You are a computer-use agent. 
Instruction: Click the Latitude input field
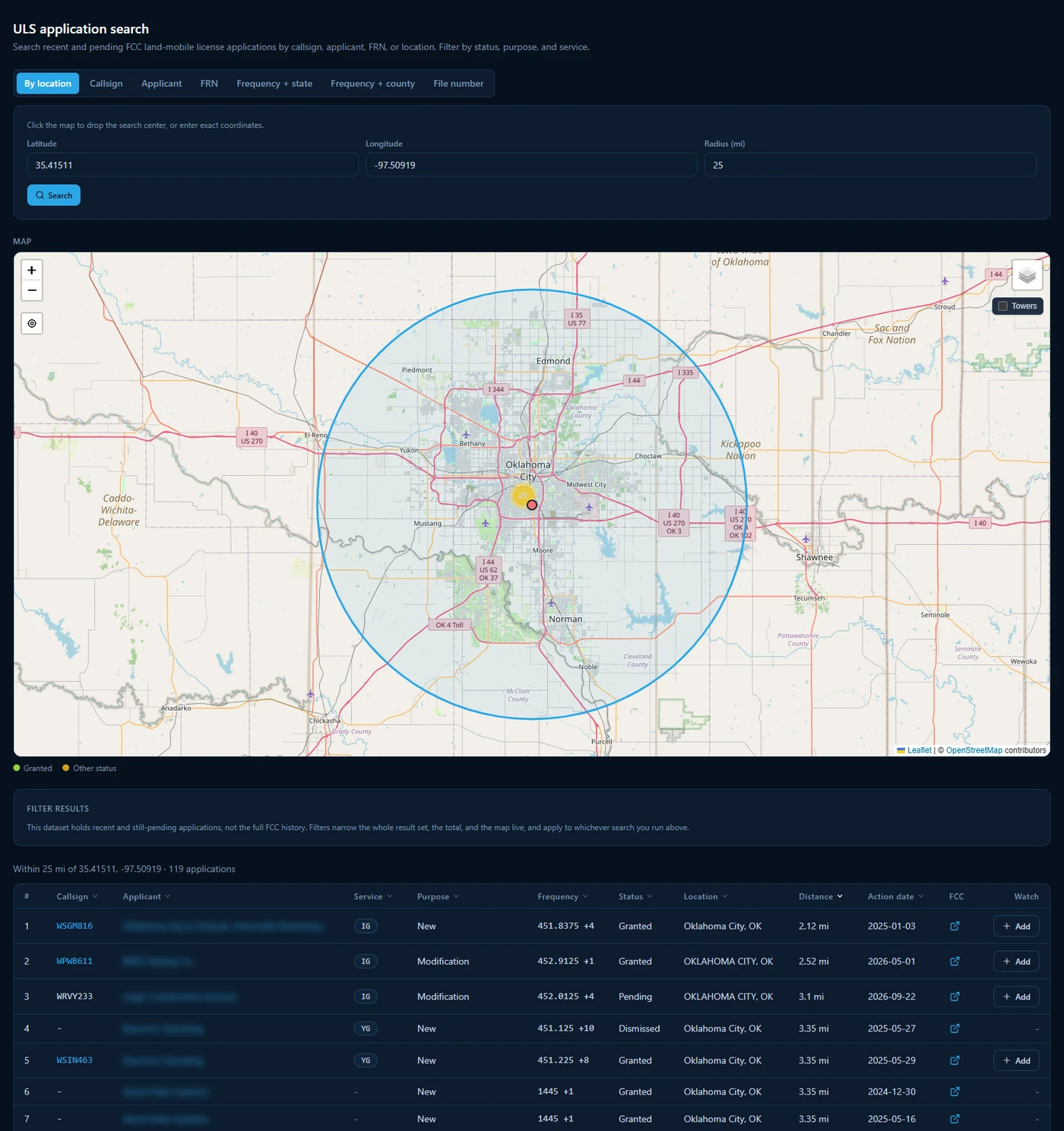pos(193,165)
